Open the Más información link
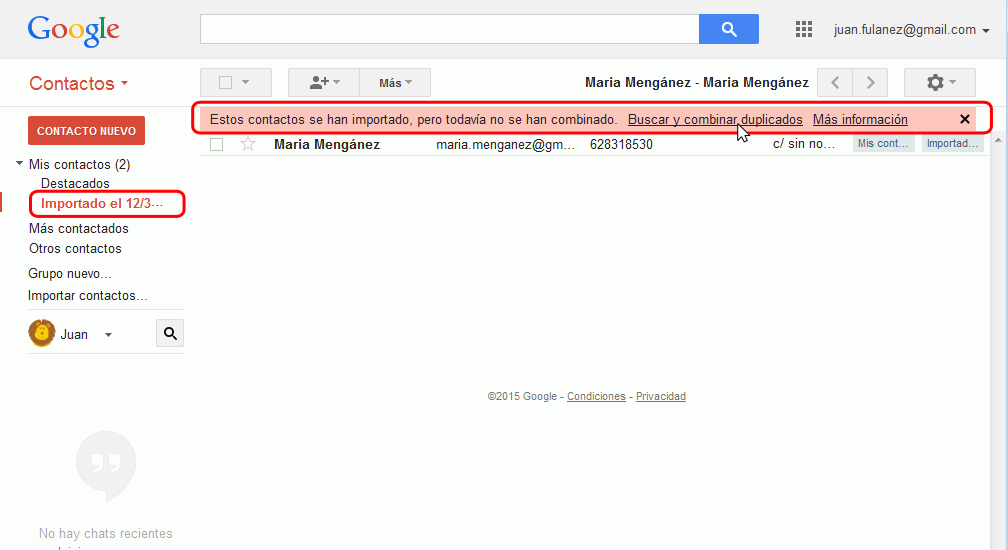Screen dimensions: 1008x550 (x=860, y=120)
